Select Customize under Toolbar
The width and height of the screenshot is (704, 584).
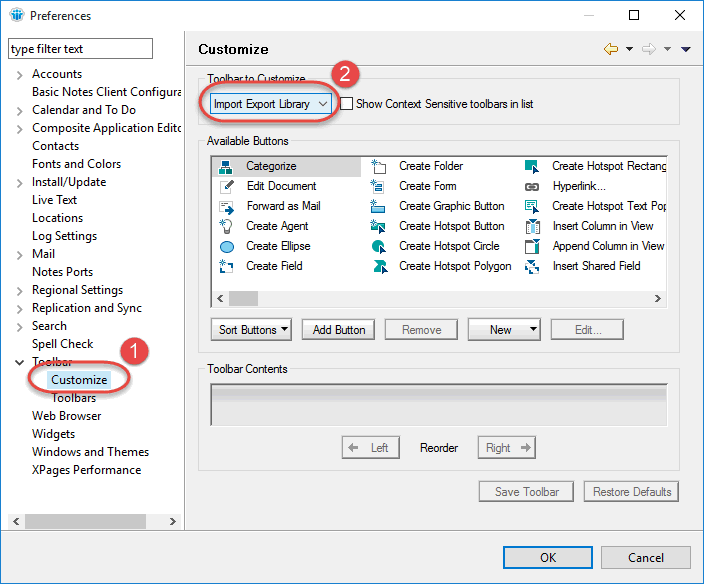coord(79,380)
